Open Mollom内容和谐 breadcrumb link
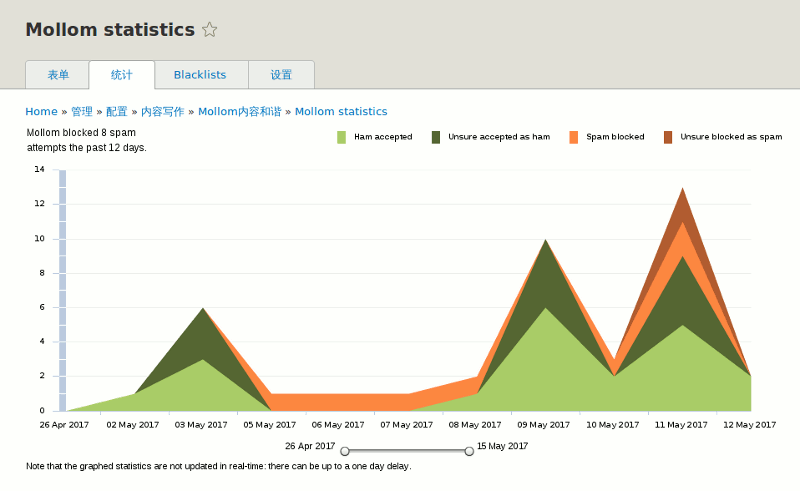Viewport: 800px width, 491px height. [239, 111]
